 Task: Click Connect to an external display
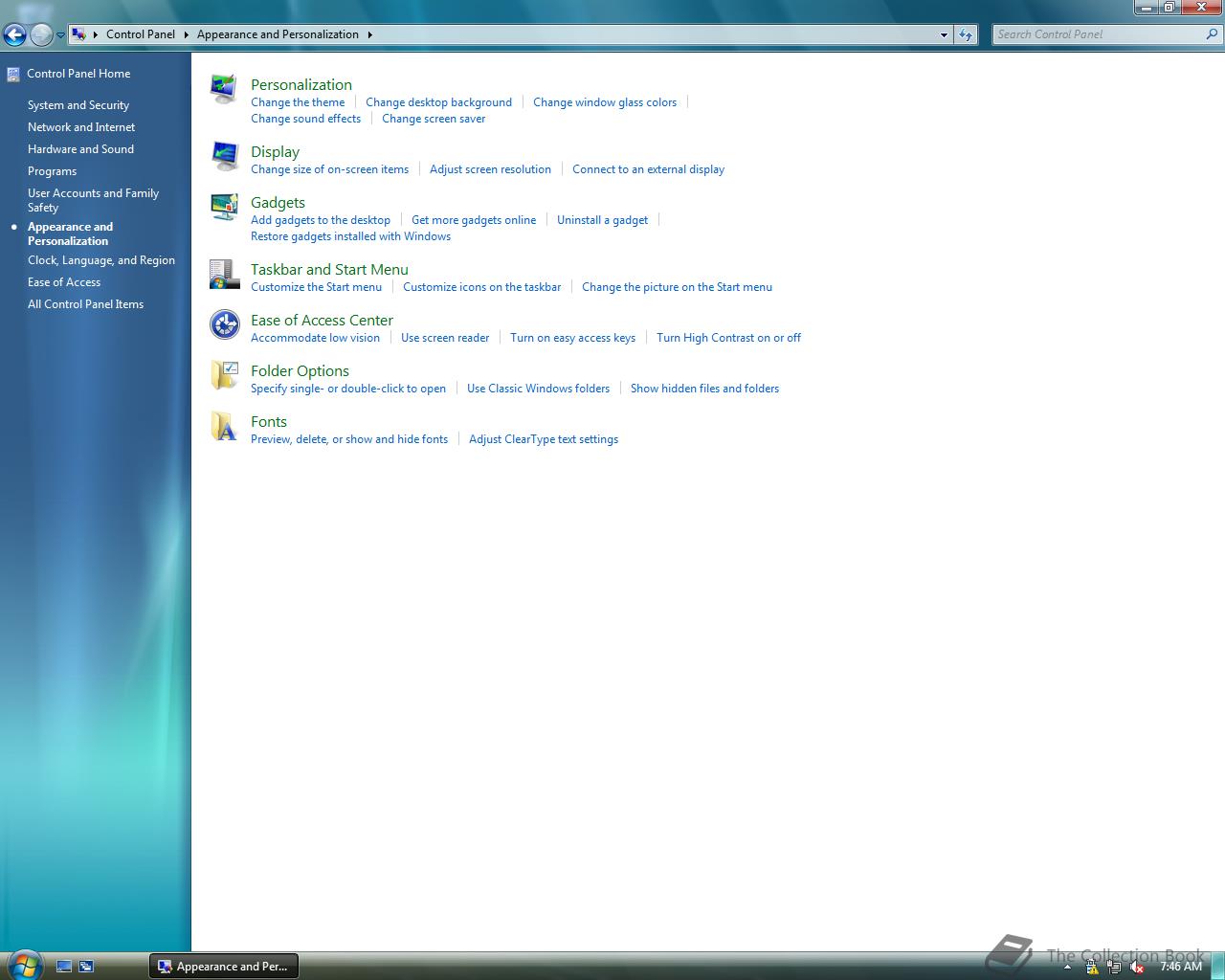tap(648, 169)
